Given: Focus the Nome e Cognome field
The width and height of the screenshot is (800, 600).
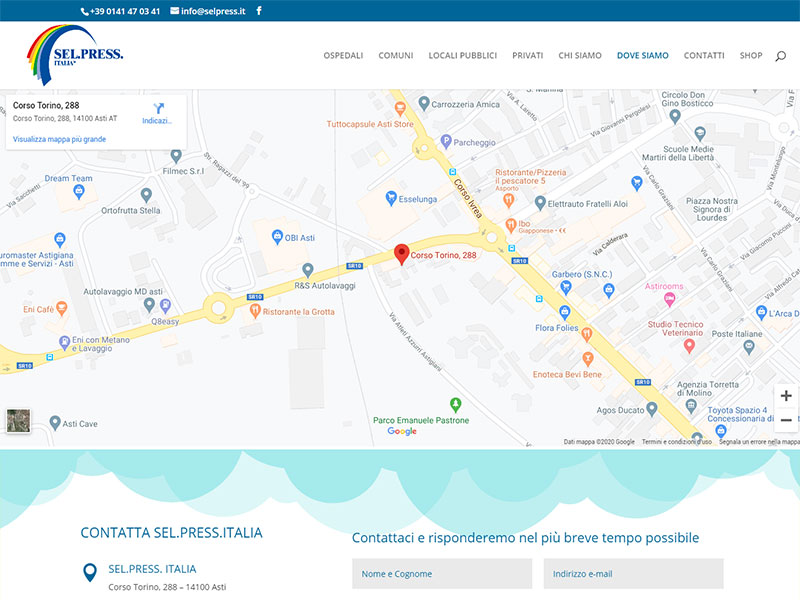Looking at the screenshot, I should click(442, 574).
